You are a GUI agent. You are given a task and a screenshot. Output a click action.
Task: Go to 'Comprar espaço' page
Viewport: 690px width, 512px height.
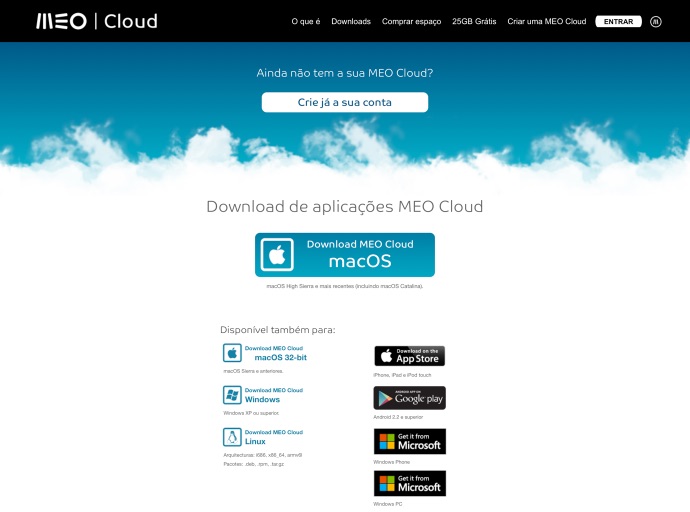[411, 21]
